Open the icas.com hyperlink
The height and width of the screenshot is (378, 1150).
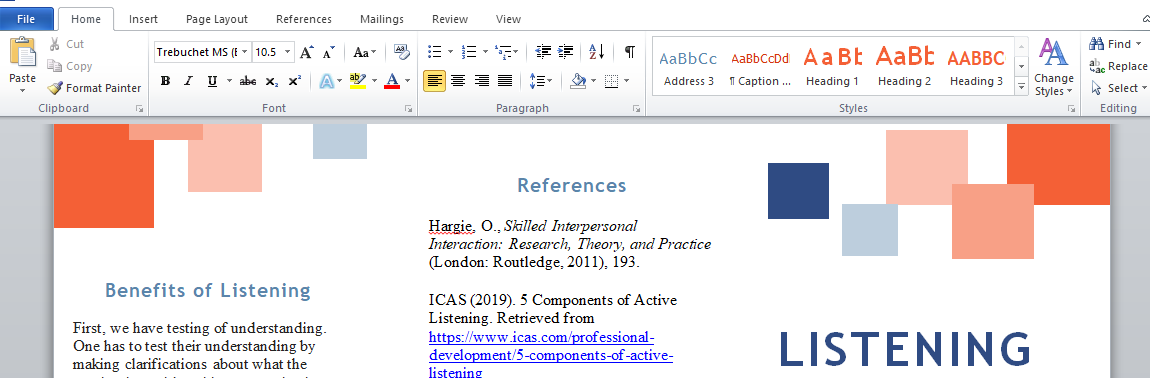pyautogui.click(x=551, y=355)
